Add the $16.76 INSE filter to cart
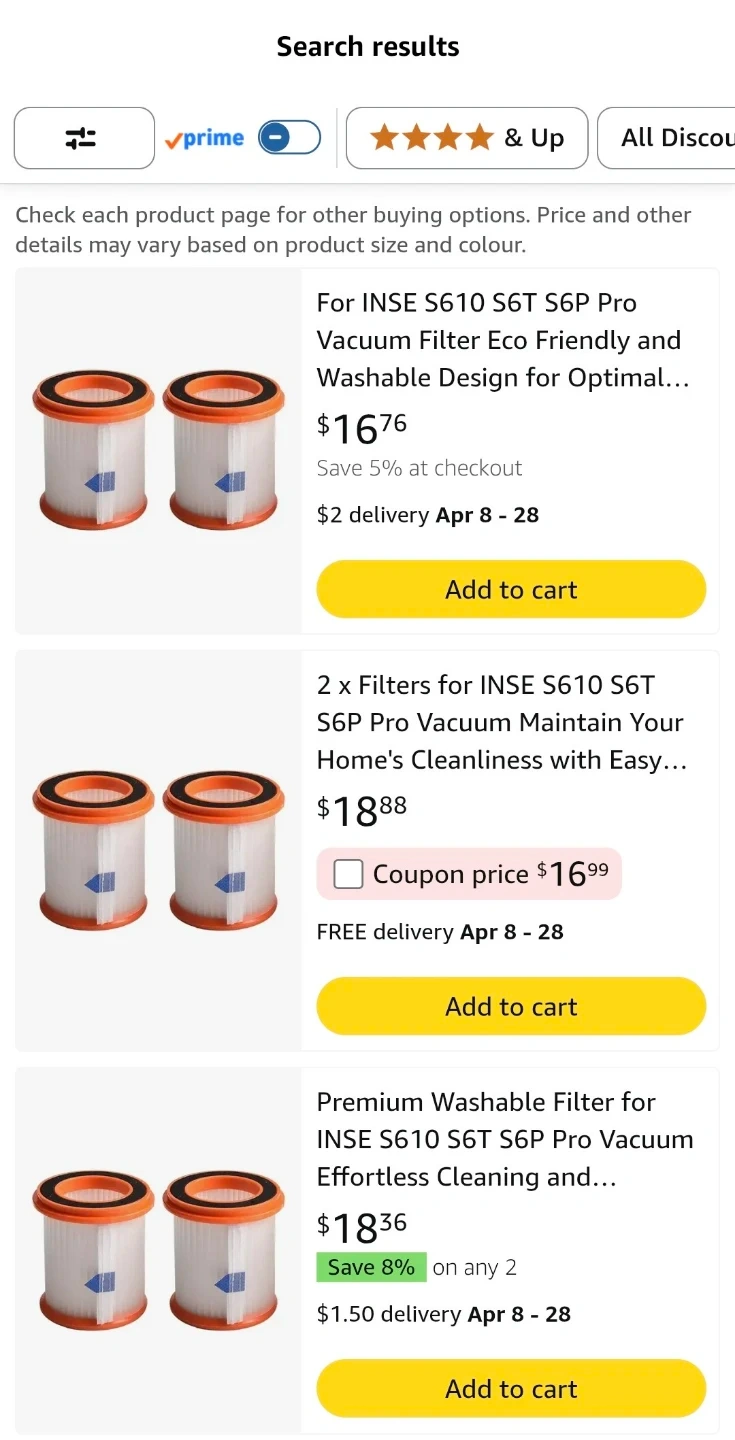The image size is (735, 1440). (511, 590)
